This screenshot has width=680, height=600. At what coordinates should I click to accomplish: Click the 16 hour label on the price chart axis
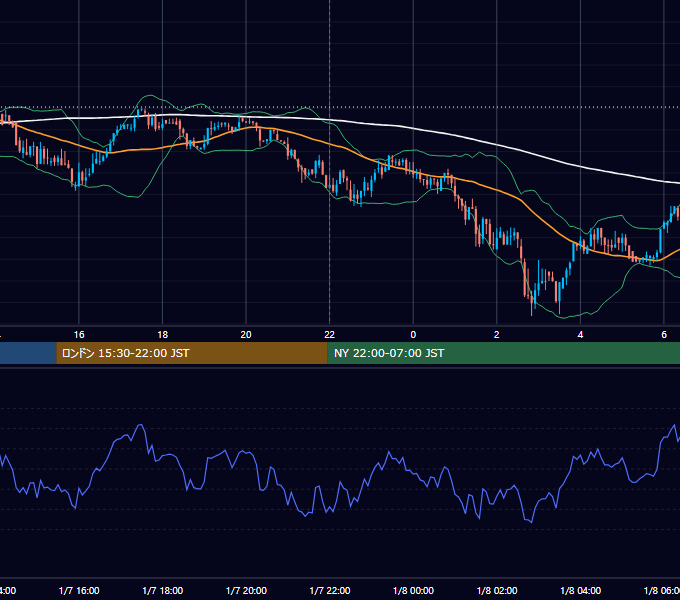[x=79, y=335]
